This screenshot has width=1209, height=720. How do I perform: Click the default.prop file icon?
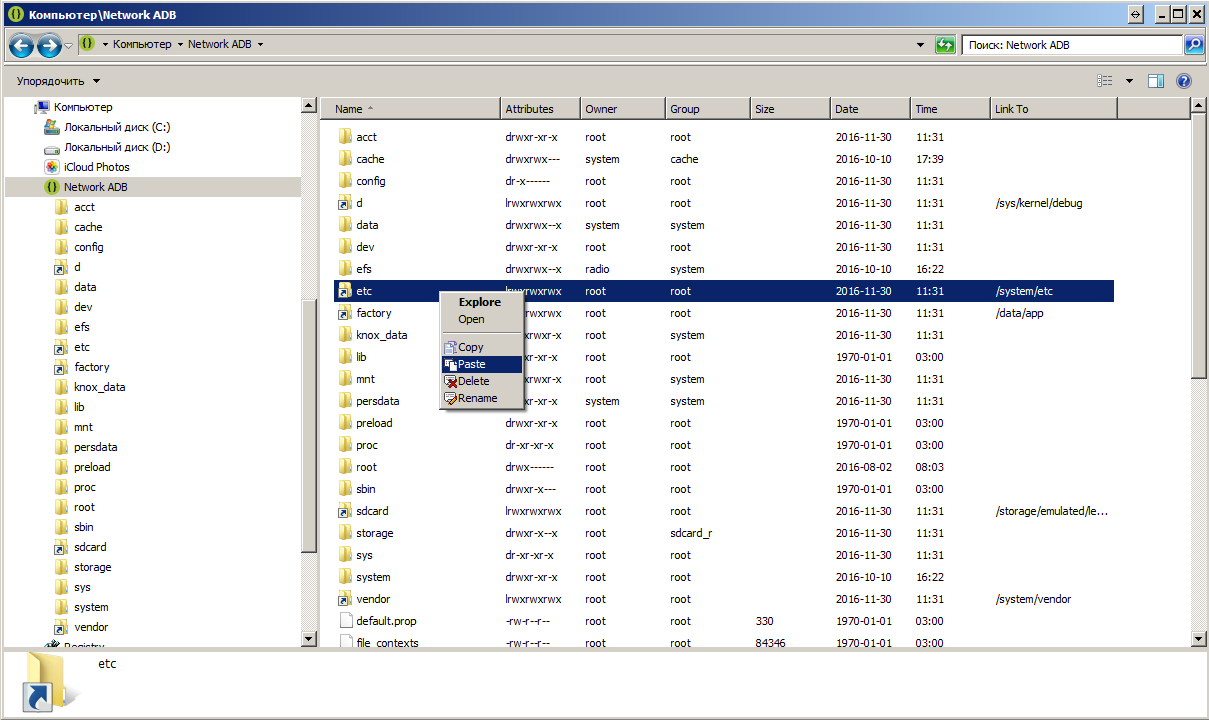pyautogui.click(x=346, y=621)
